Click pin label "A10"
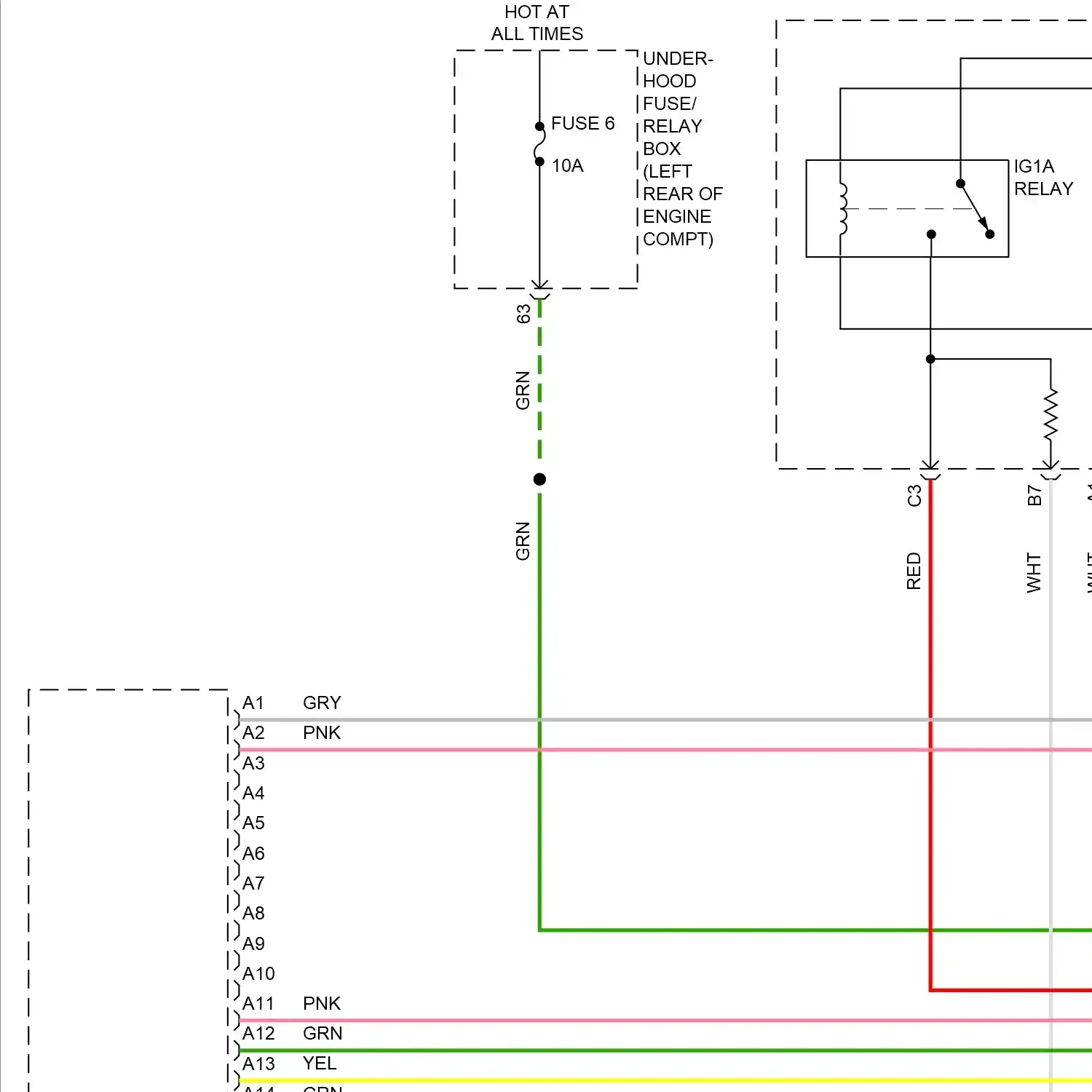1092x1092 pixels. tap(258, 974)
